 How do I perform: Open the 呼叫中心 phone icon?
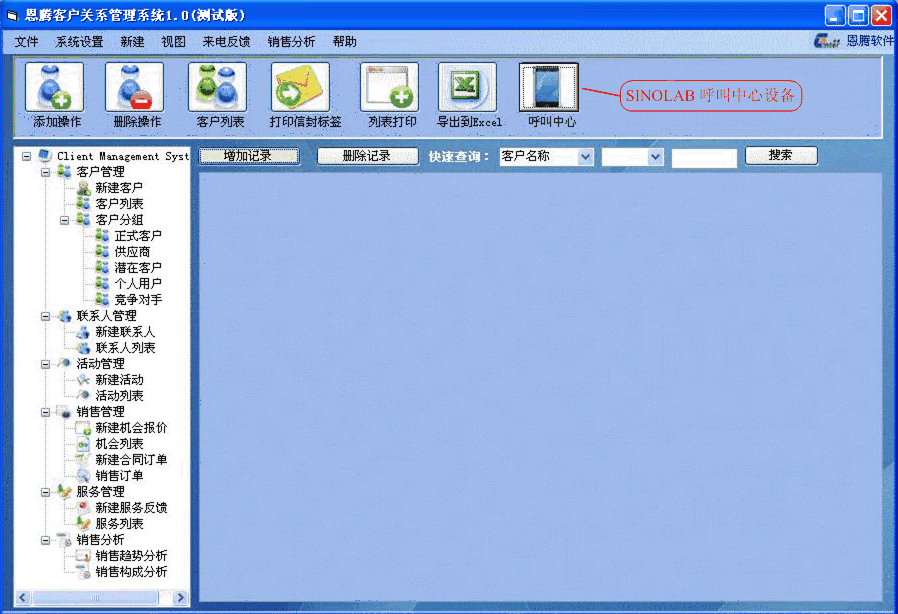[549, 87]
